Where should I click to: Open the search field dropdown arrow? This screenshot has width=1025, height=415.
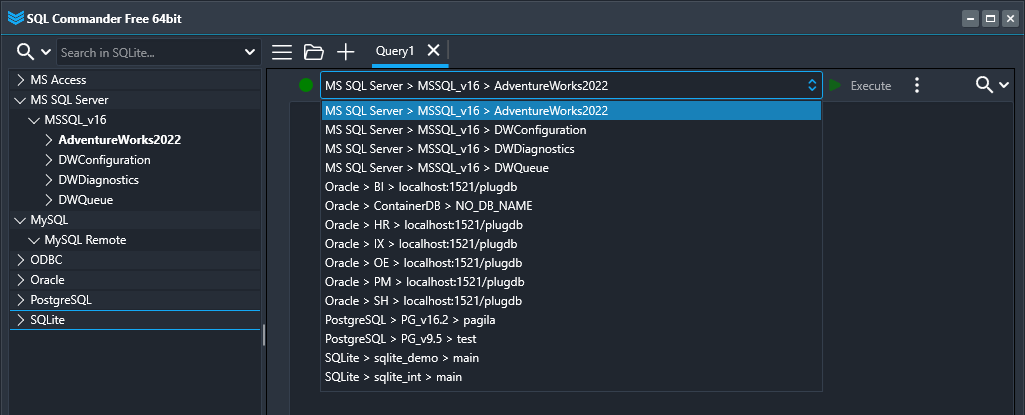tap(250, 52)
